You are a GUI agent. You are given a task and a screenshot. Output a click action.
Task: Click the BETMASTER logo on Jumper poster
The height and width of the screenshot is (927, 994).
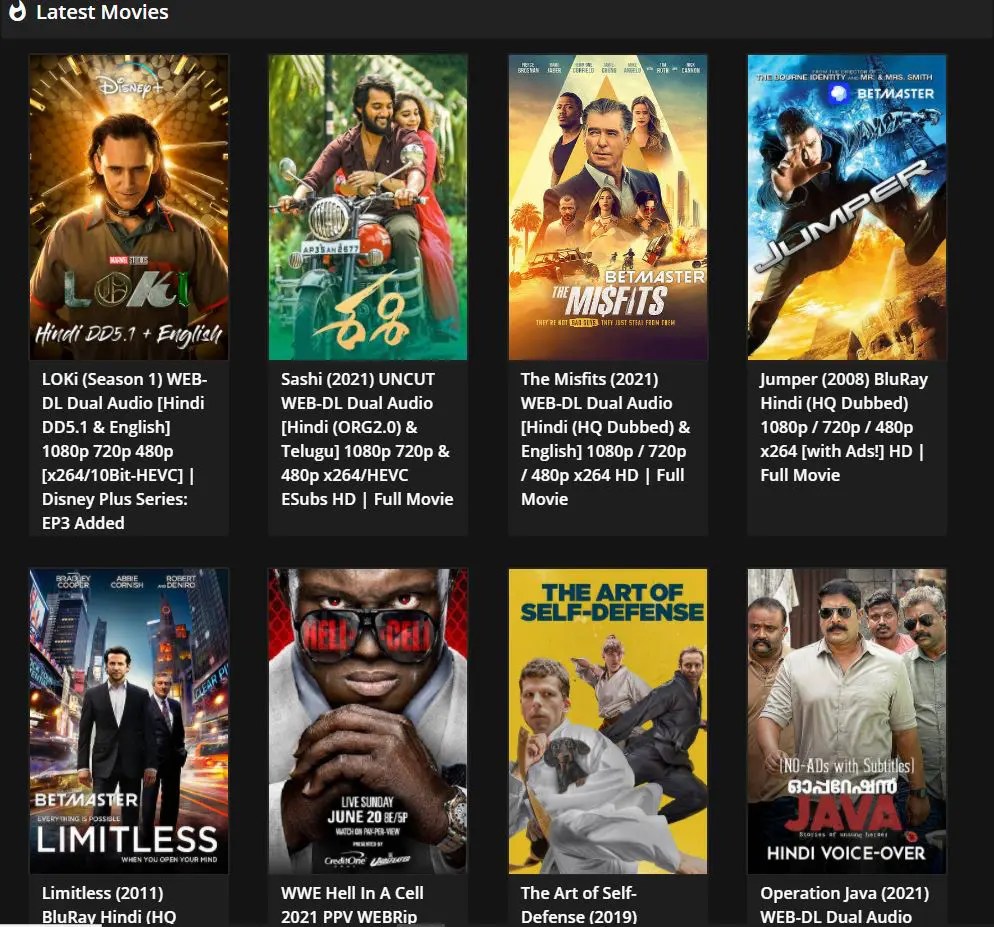pos(881,94)
